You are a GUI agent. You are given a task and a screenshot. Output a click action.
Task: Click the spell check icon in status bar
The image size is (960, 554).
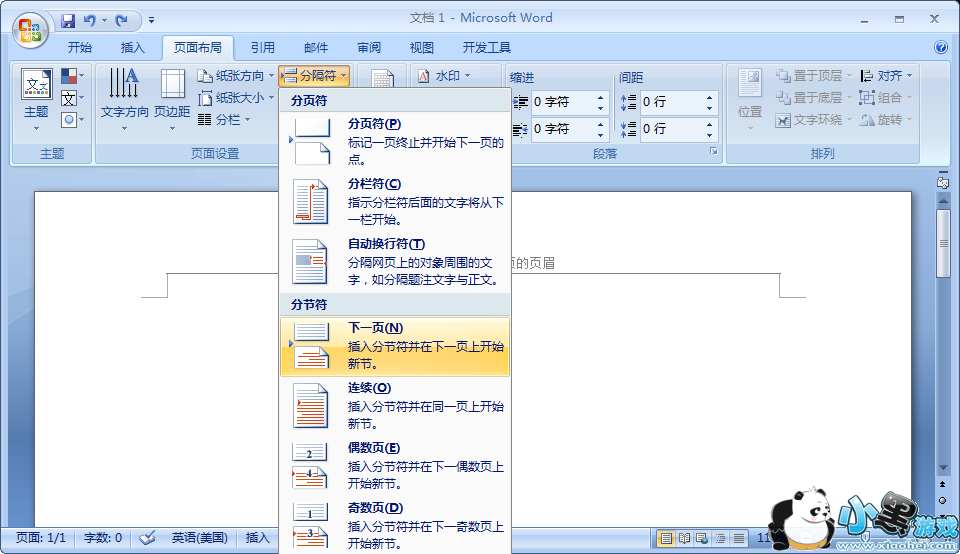pos(147,538)
